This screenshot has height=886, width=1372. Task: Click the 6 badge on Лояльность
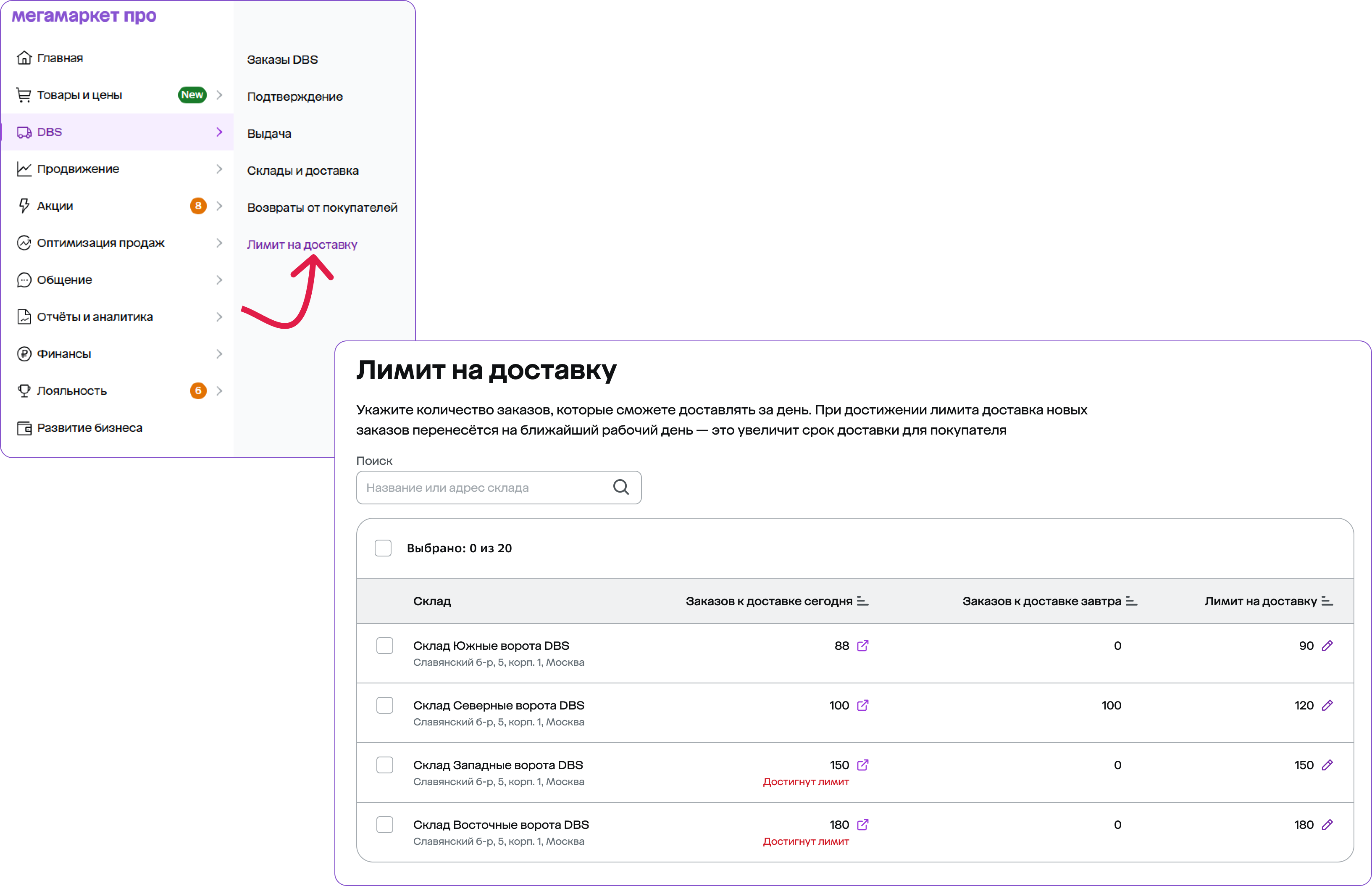click(198, 390)
